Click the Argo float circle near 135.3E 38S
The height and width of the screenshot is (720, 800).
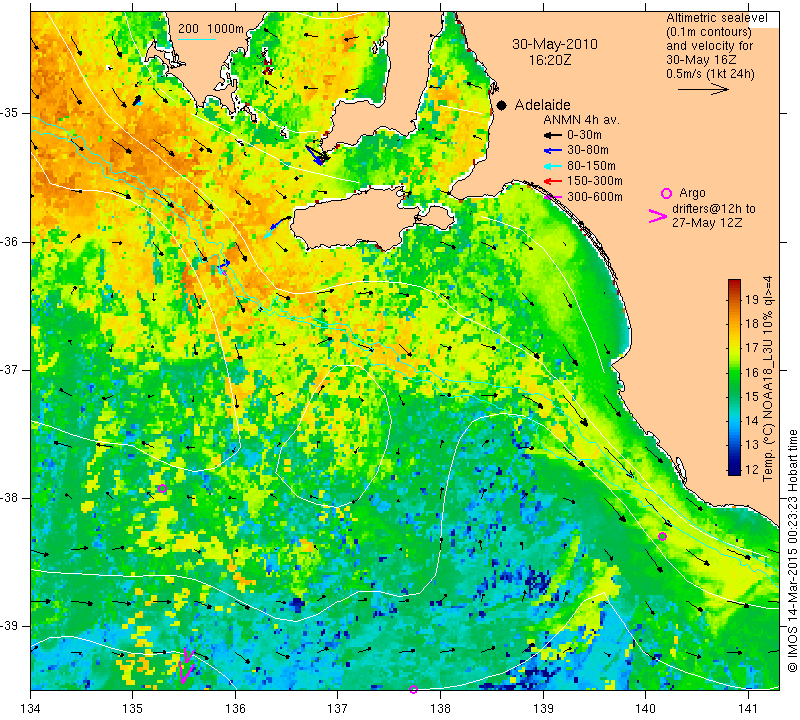point(162,488)
